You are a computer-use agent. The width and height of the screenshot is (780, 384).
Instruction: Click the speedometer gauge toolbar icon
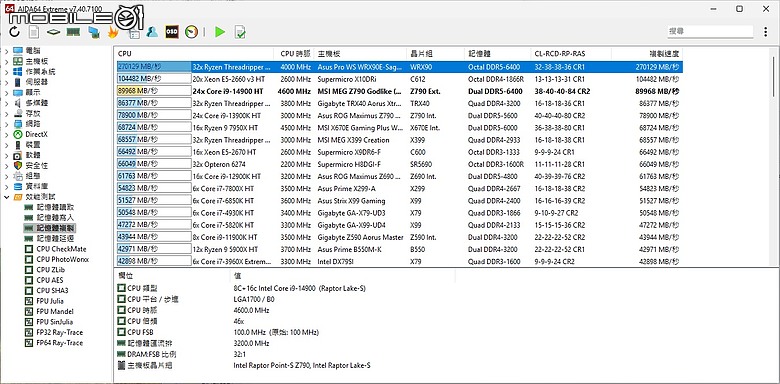click(x=192, y=32)
